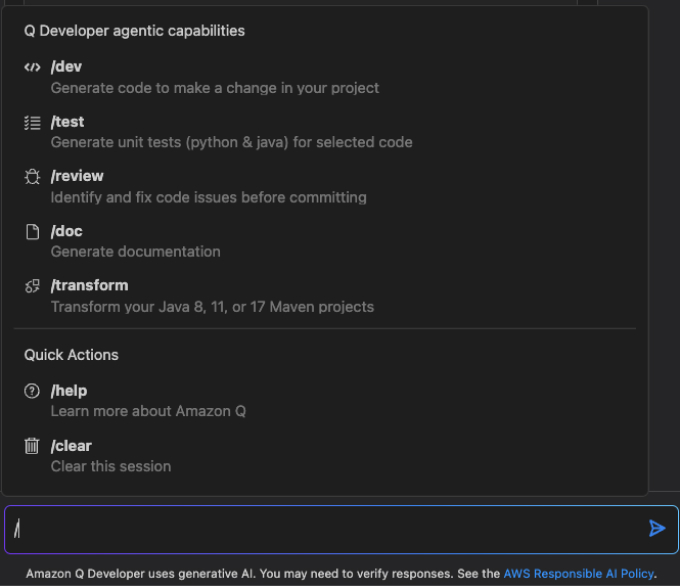Choose the /transform command
The height and width of the screenshot is (586, 680).
(x=325, y=296)
